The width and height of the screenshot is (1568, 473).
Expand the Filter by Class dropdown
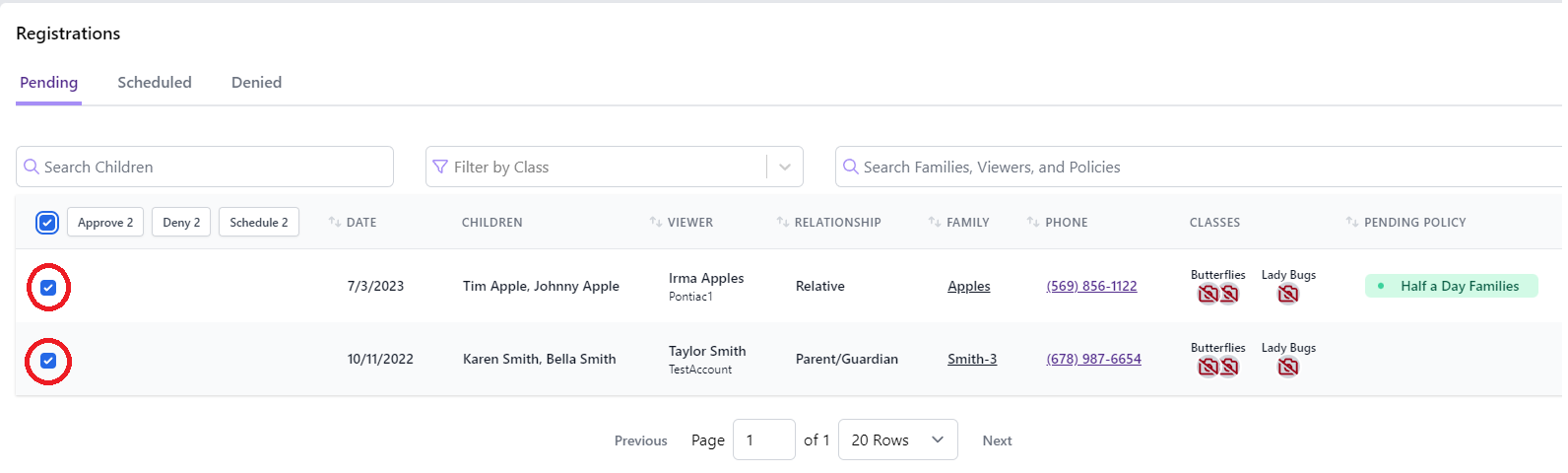tap(785, 168)
